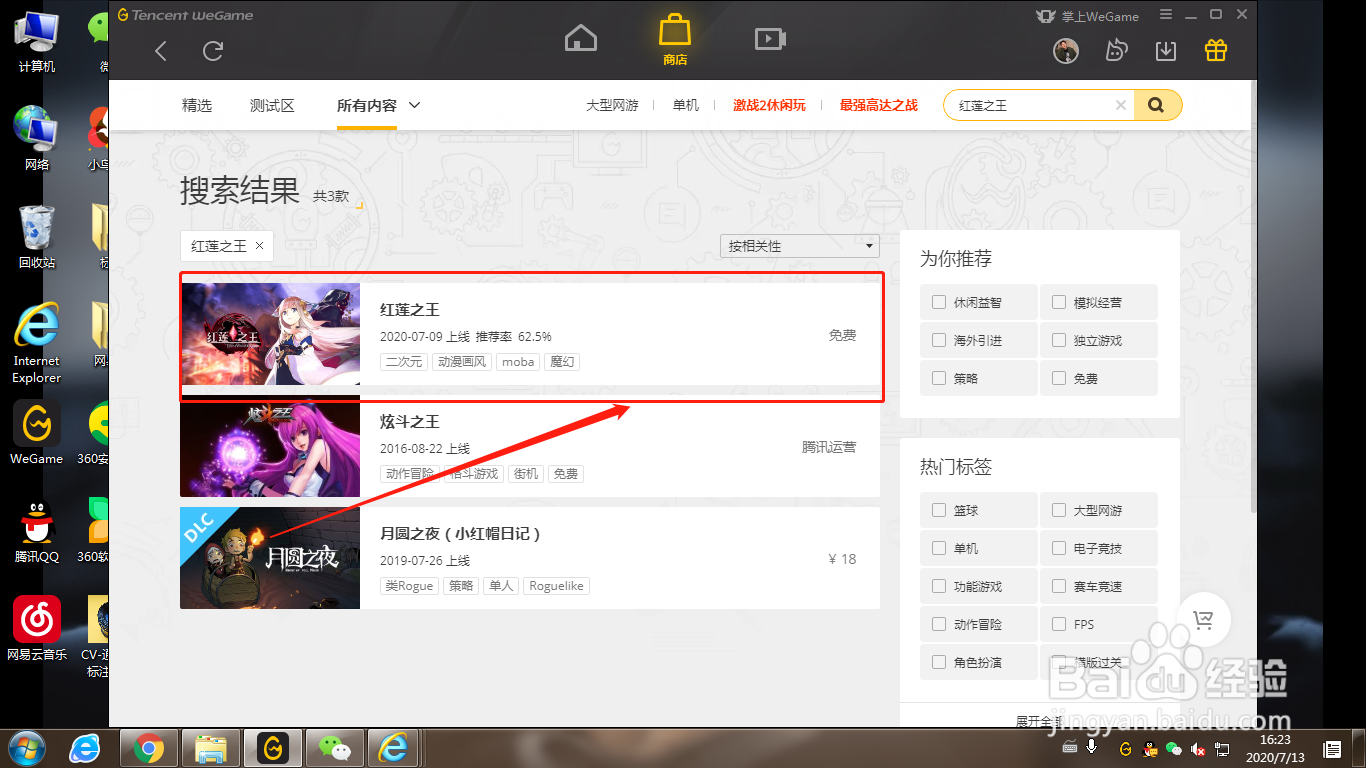Screen dimensions: 1366x768
Task: Open 计算机 desktop icon
Action: point(37,41)
